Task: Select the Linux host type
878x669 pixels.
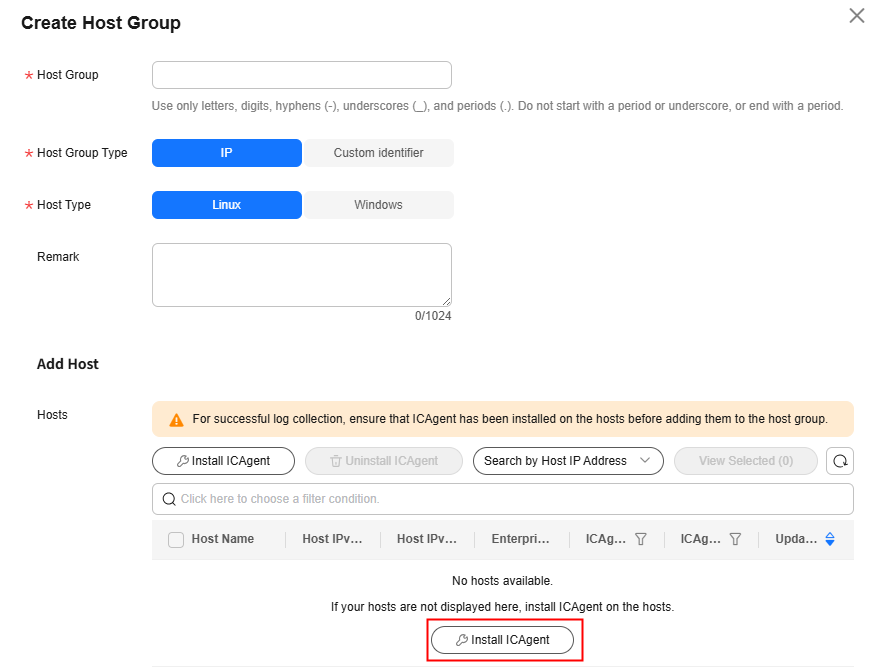Action: [x=227, y=205]
